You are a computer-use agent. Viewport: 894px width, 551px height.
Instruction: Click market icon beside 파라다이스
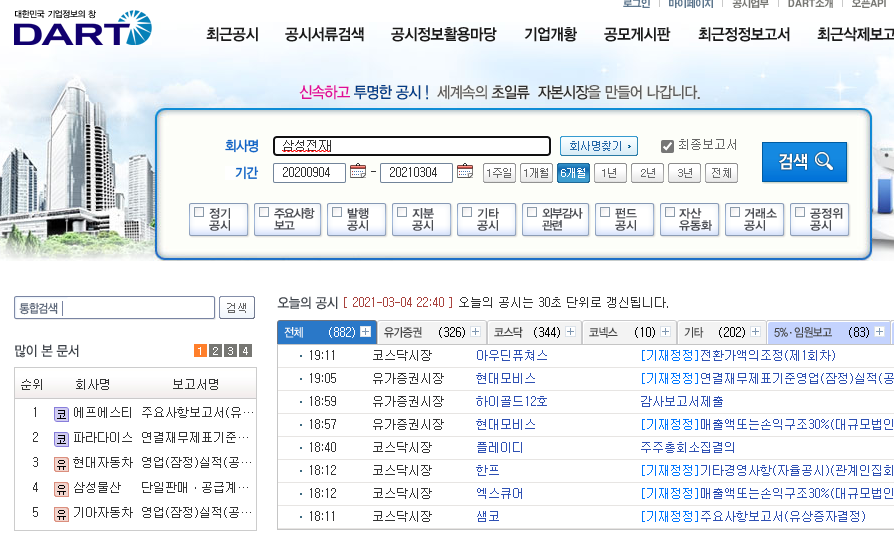(61, 439)
